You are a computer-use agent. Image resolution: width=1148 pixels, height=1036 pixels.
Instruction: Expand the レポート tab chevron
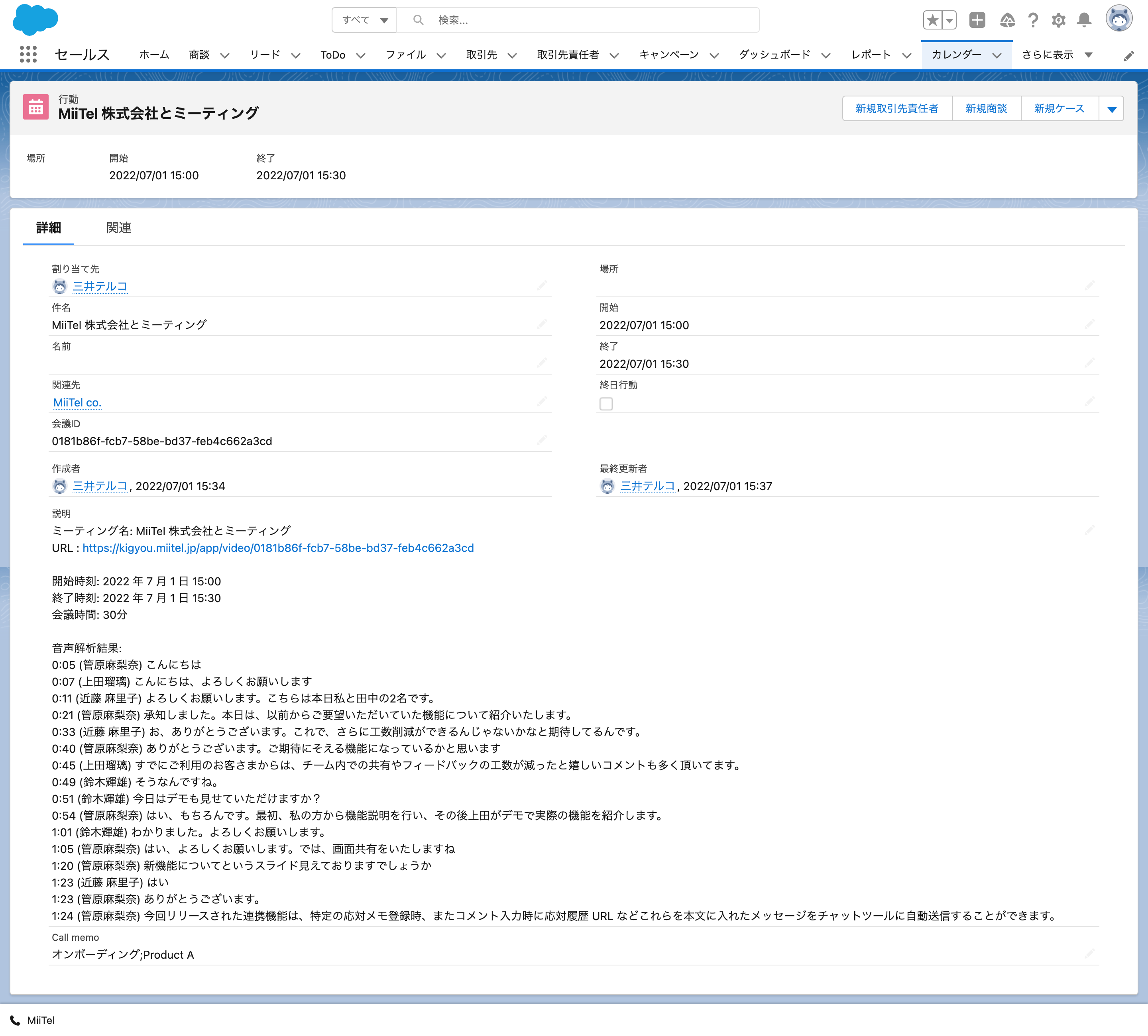pyautogui.click(x=906, y=55)
